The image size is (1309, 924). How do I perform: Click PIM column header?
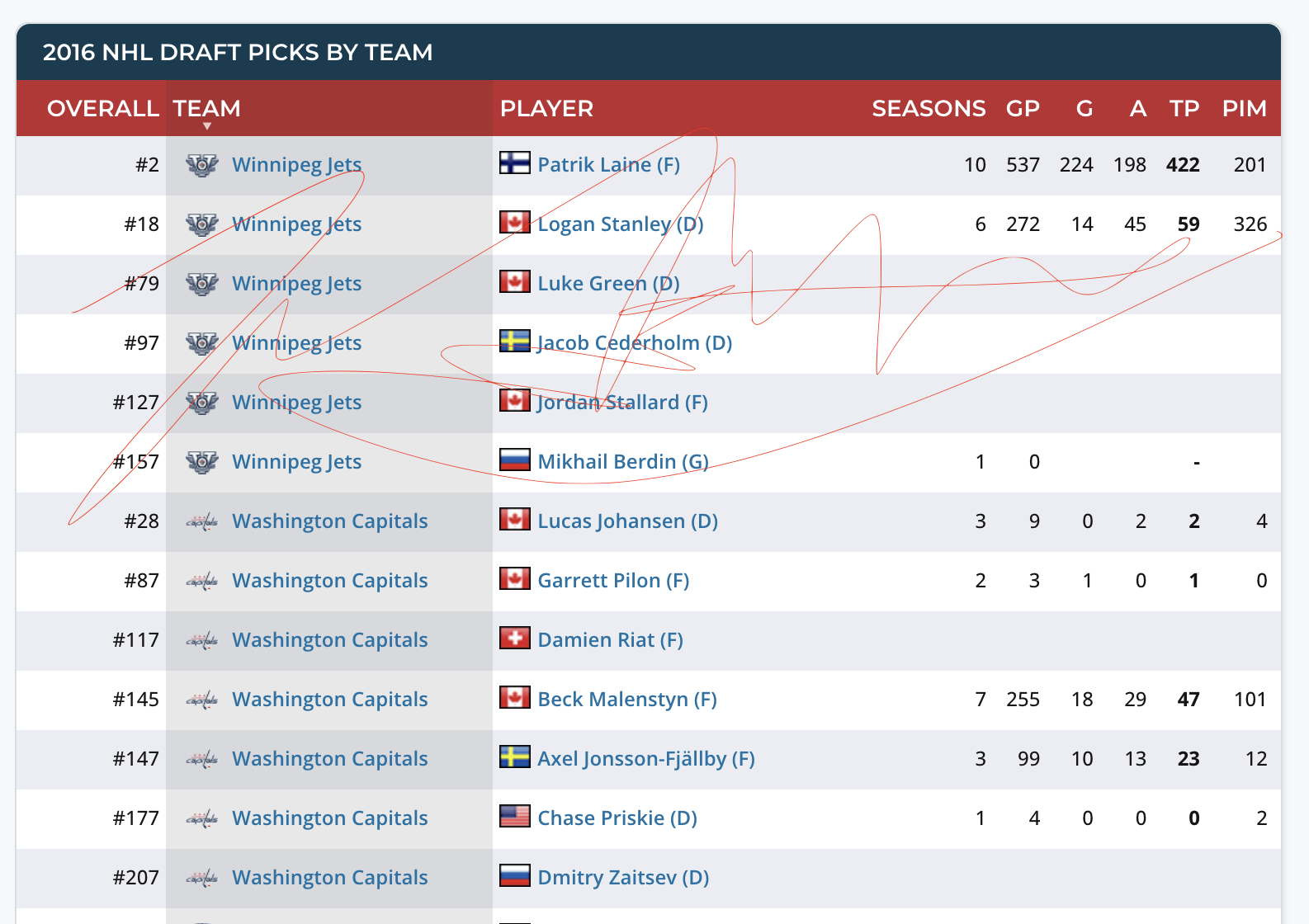coord(1244,108)
